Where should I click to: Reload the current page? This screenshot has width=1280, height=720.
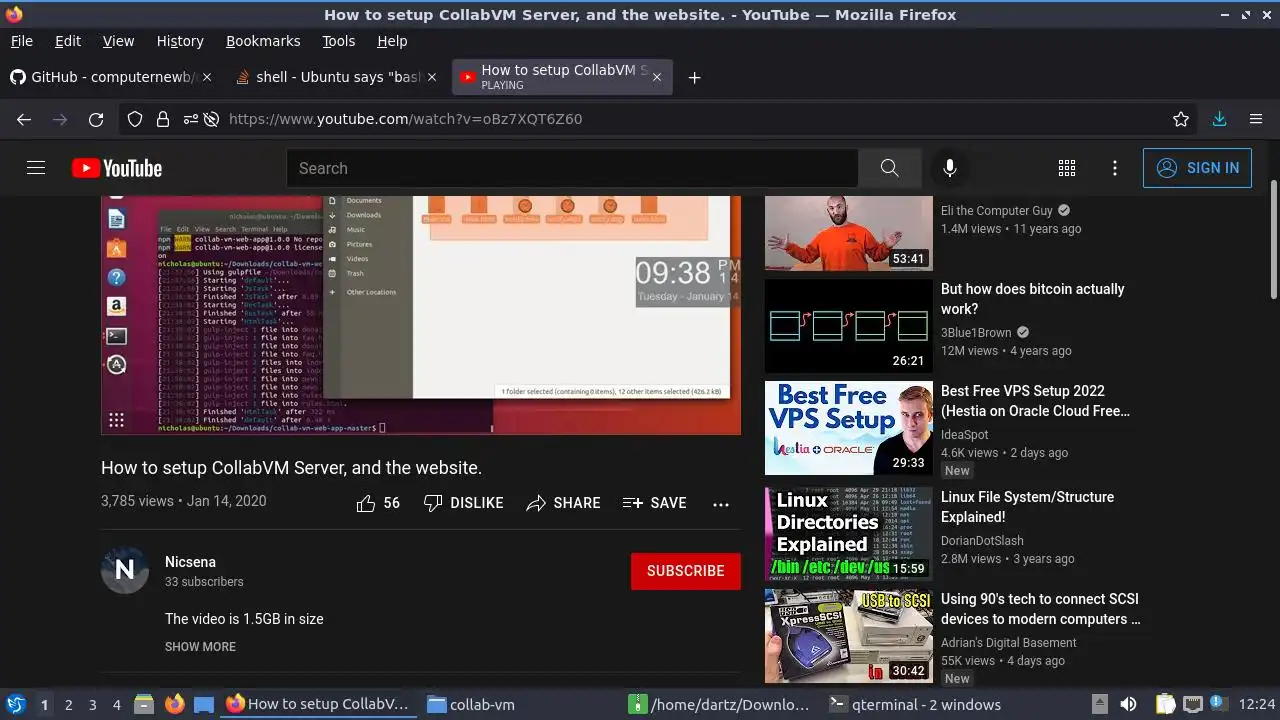pos(96,119)
